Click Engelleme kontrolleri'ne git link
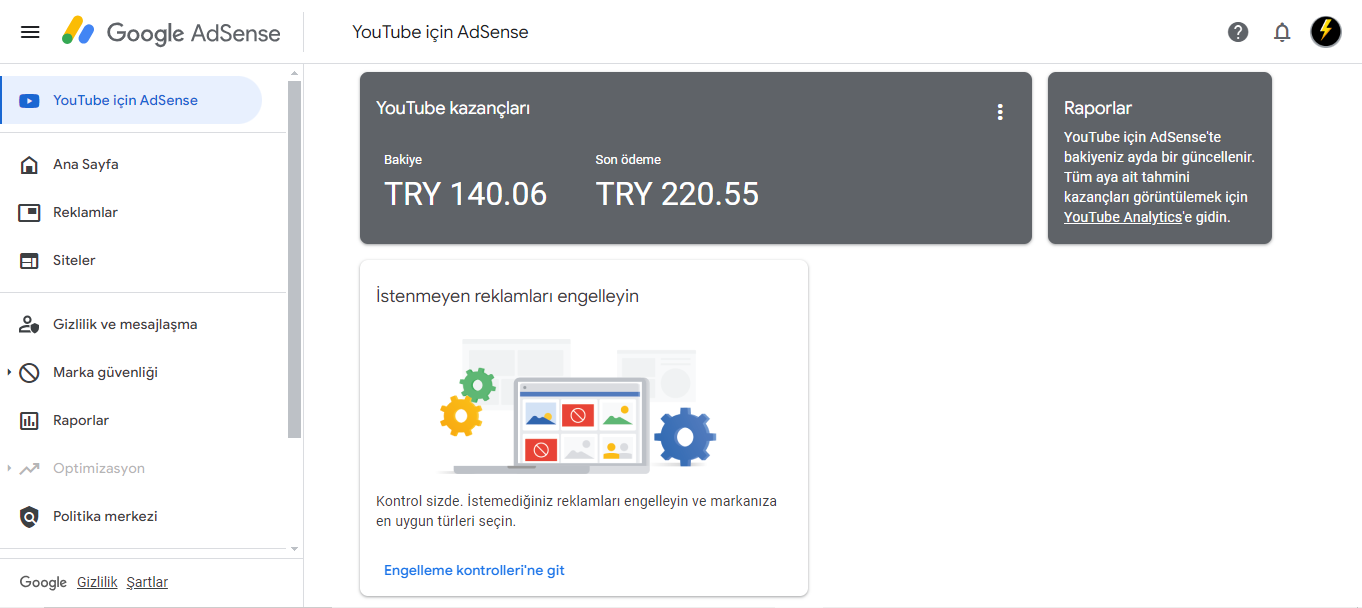Viewport: 1362px width, 608px height. 474,570
